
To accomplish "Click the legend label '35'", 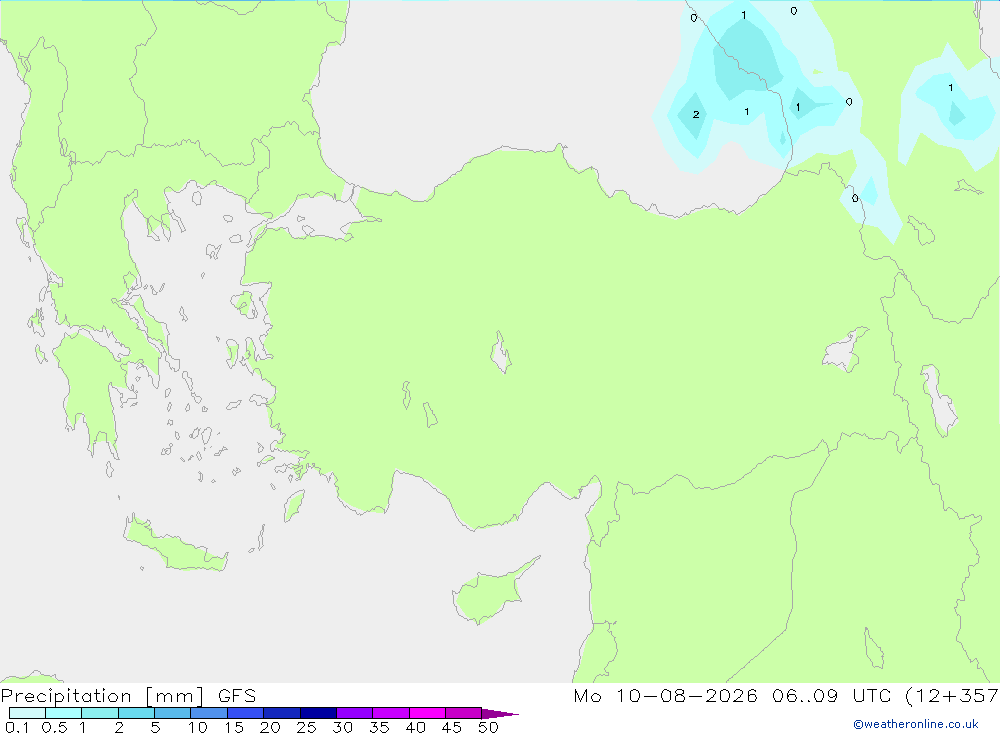I will click(x=379, y=727).
